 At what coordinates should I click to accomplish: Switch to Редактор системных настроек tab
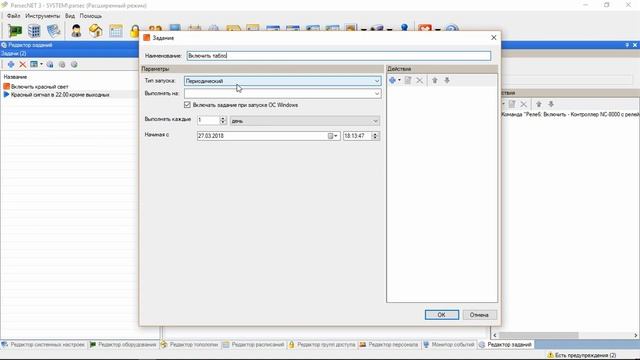click(x=43, y=345)
